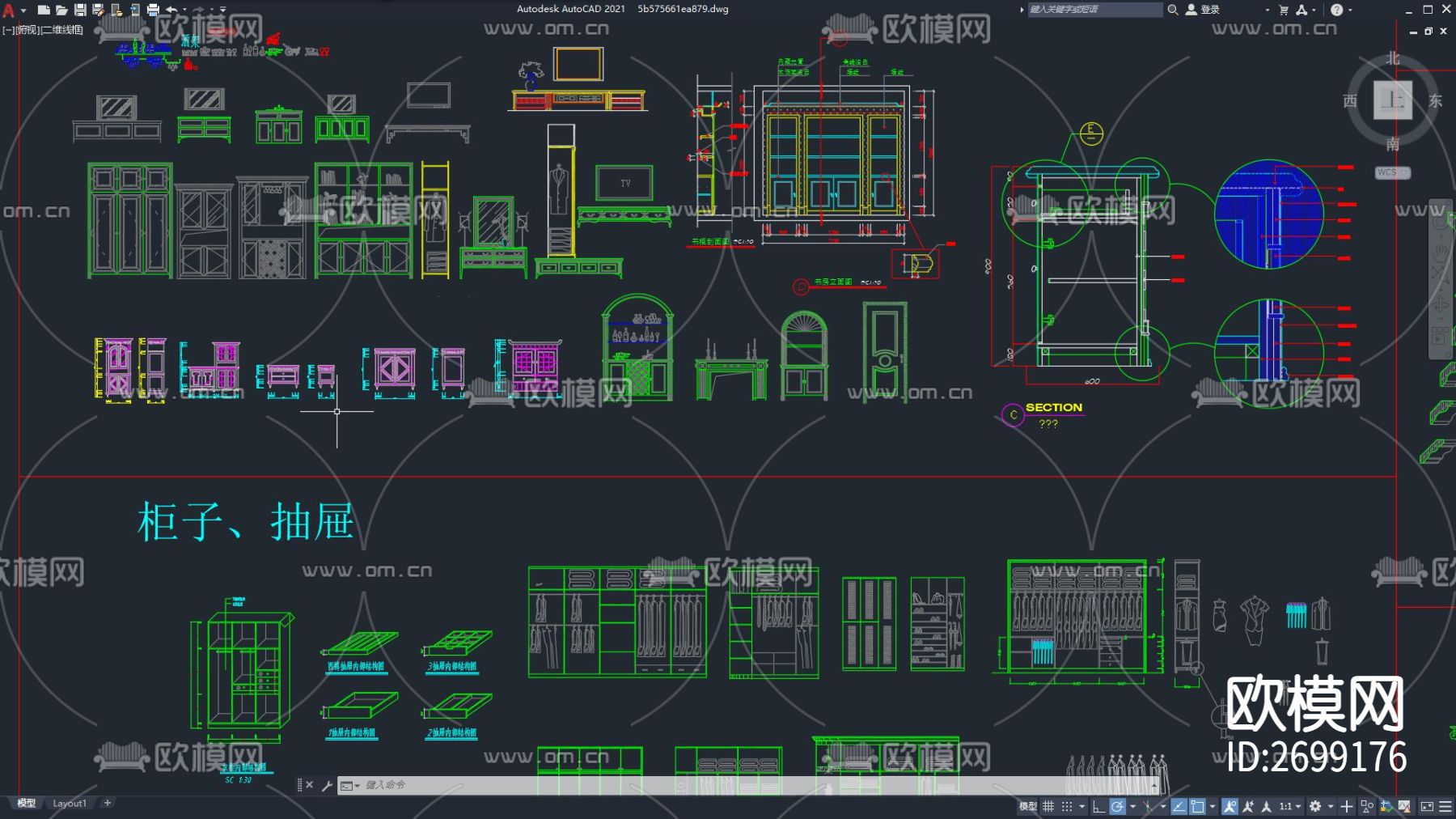The height and width of the screenshot is (819, 1456).
Task: Click the search magnifier icon in title bar
Action: tap(1172, 10)
